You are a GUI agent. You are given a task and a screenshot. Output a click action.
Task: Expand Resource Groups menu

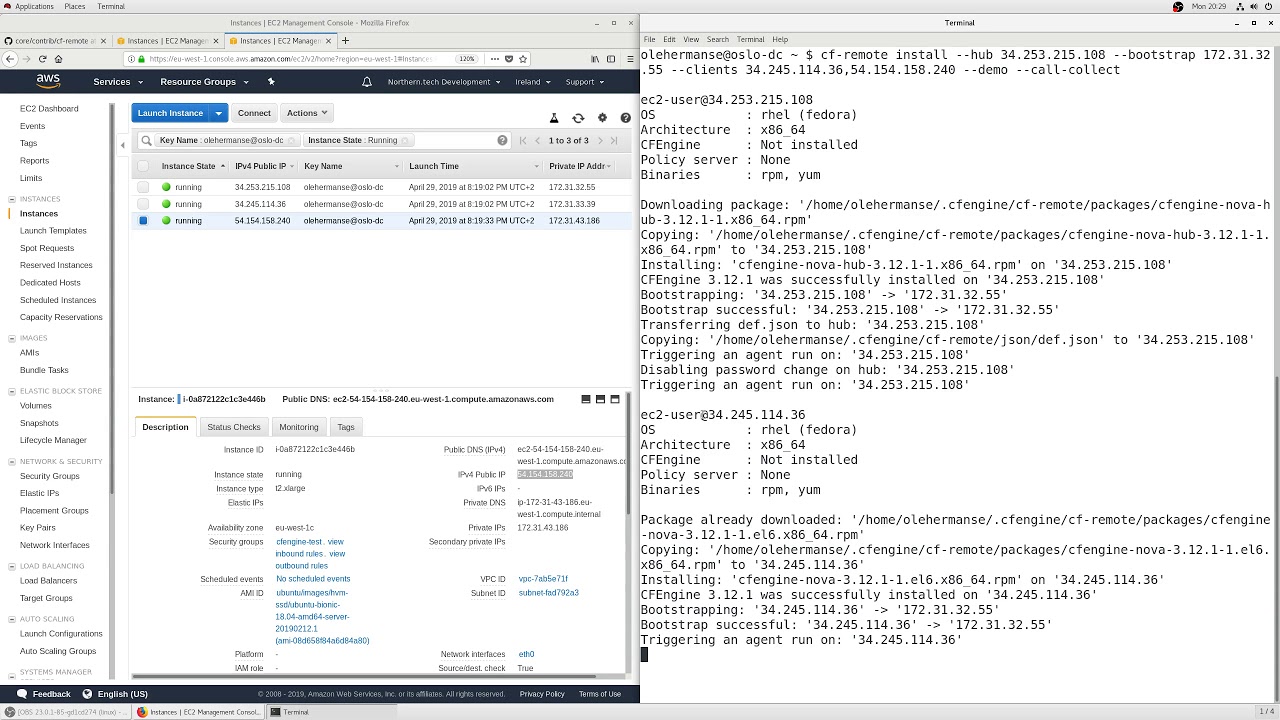(x=204, y=82)
